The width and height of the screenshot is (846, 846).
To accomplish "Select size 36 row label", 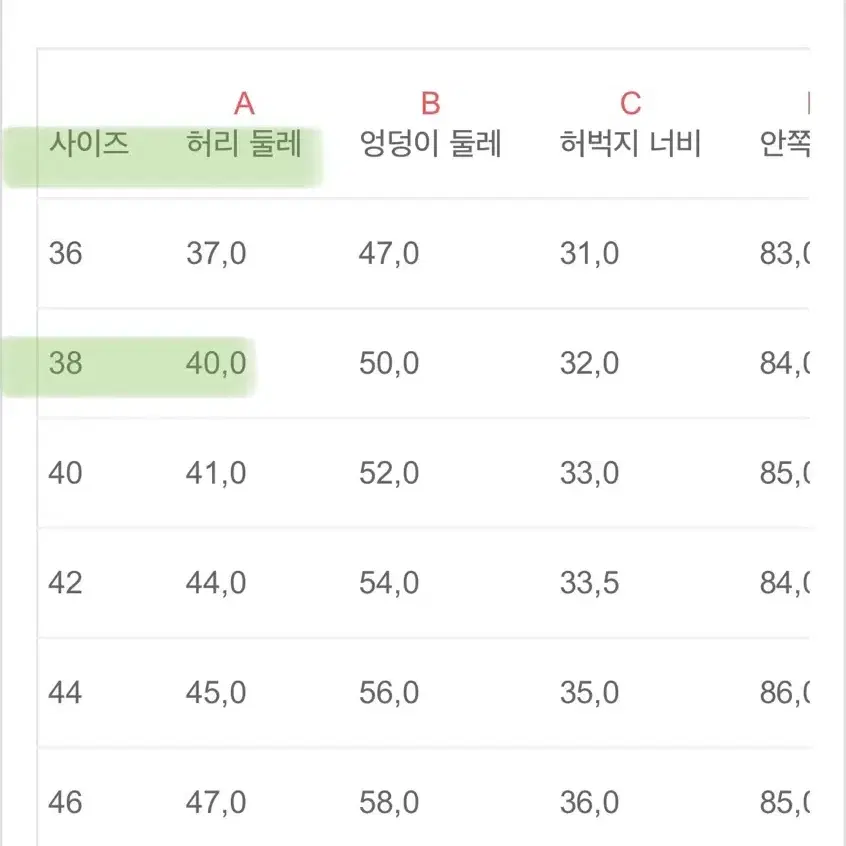I will point(65,253).
